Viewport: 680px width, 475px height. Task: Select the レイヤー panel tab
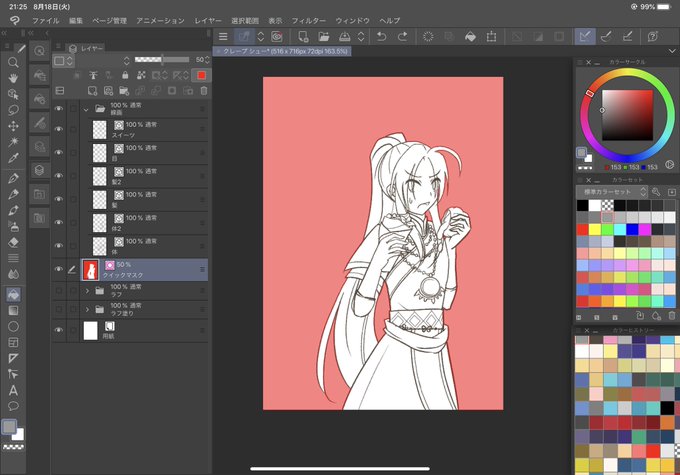86,49
